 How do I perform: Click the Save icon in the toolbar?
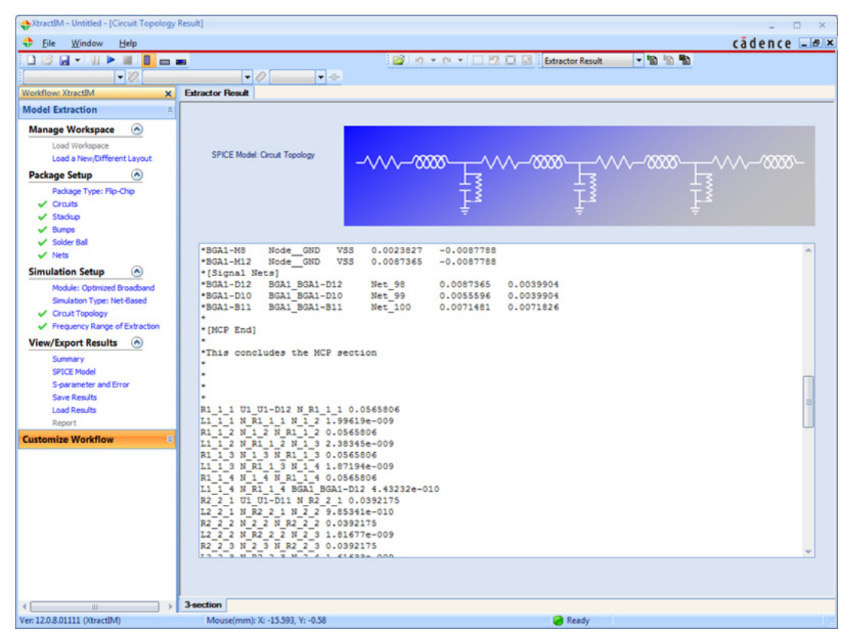click(x=63, y=61)
